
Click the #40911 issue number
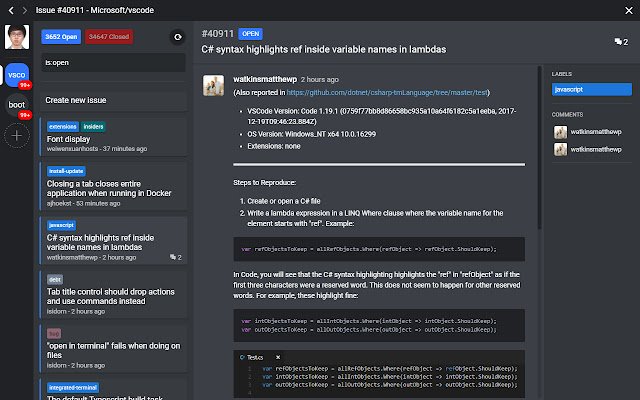(218, 34)
